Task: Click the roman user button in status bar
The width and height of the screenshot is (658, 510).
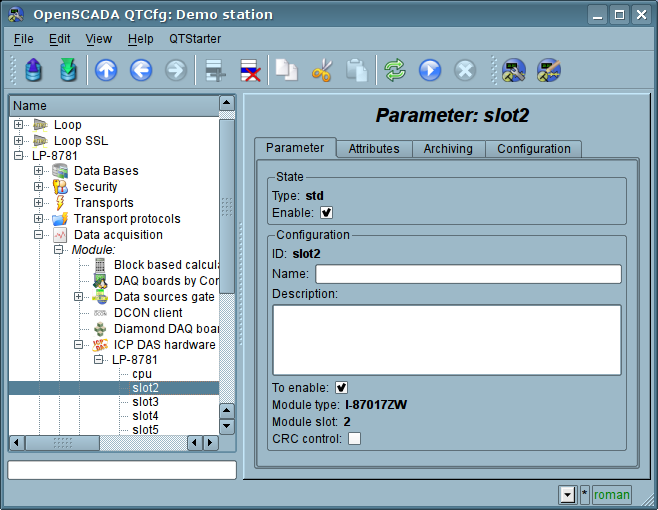Action: point(612,494)
